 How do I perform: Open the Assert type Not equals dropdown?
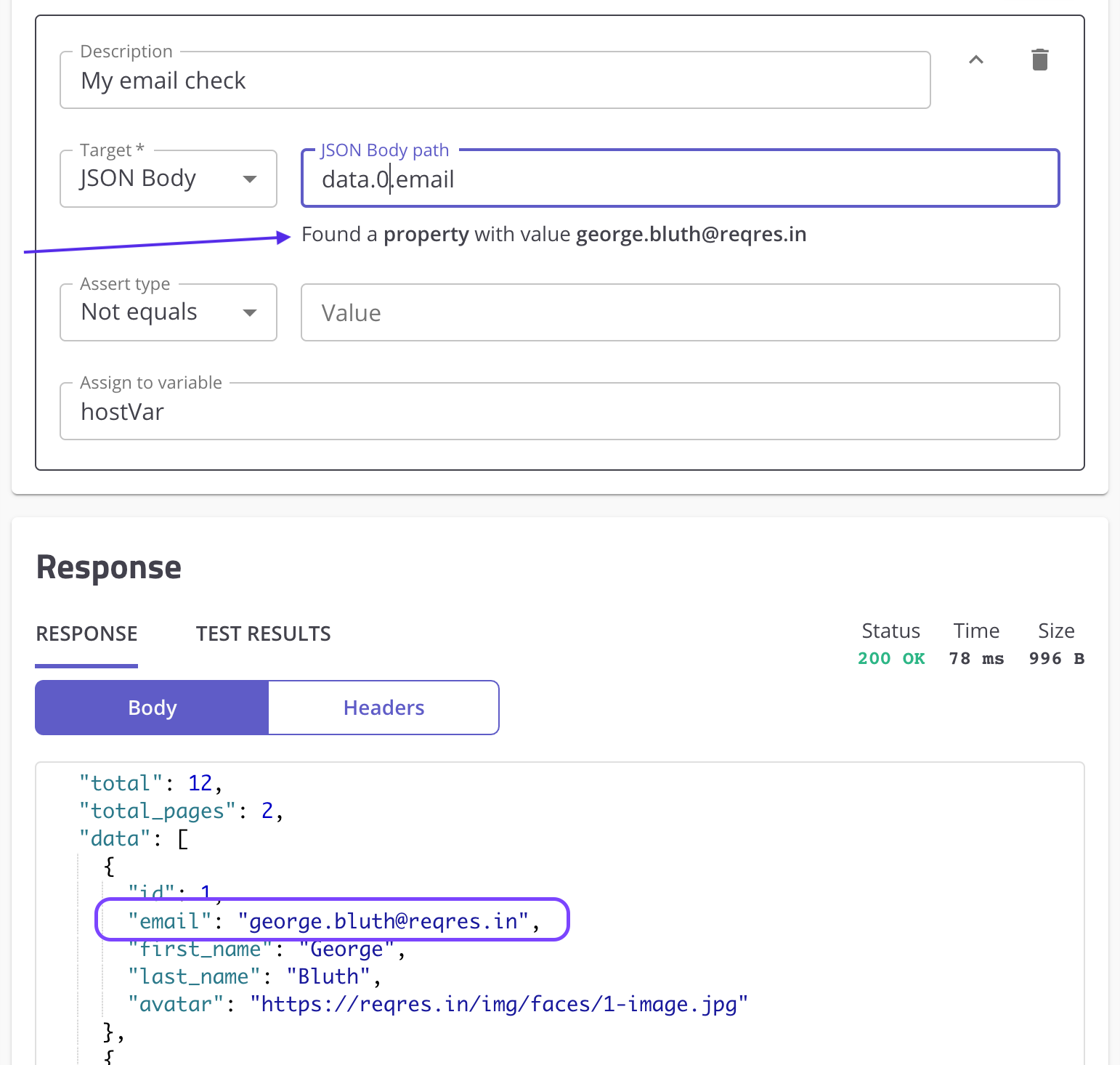coord(169,312)
